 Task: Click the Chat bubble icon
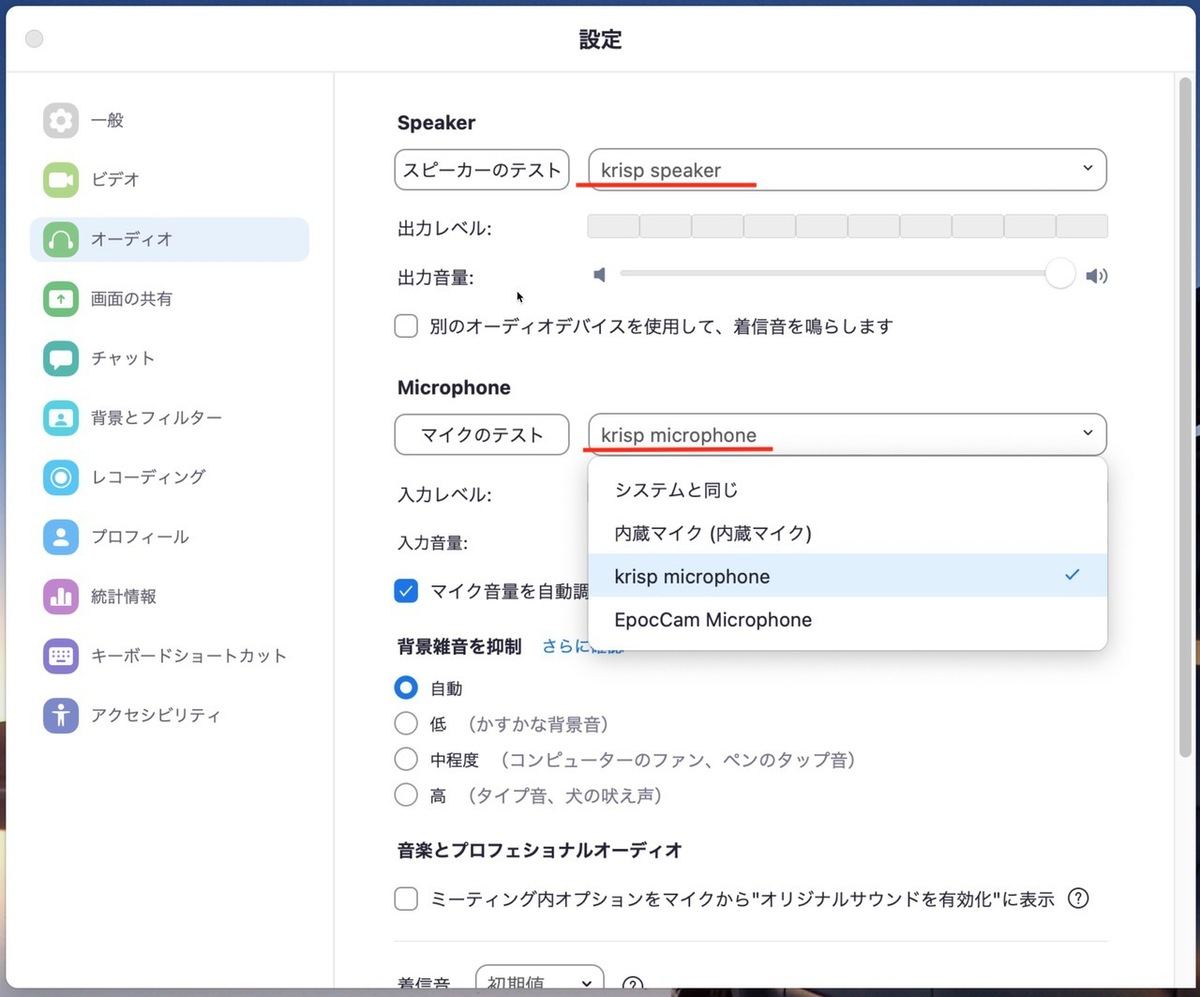point(61,358)
